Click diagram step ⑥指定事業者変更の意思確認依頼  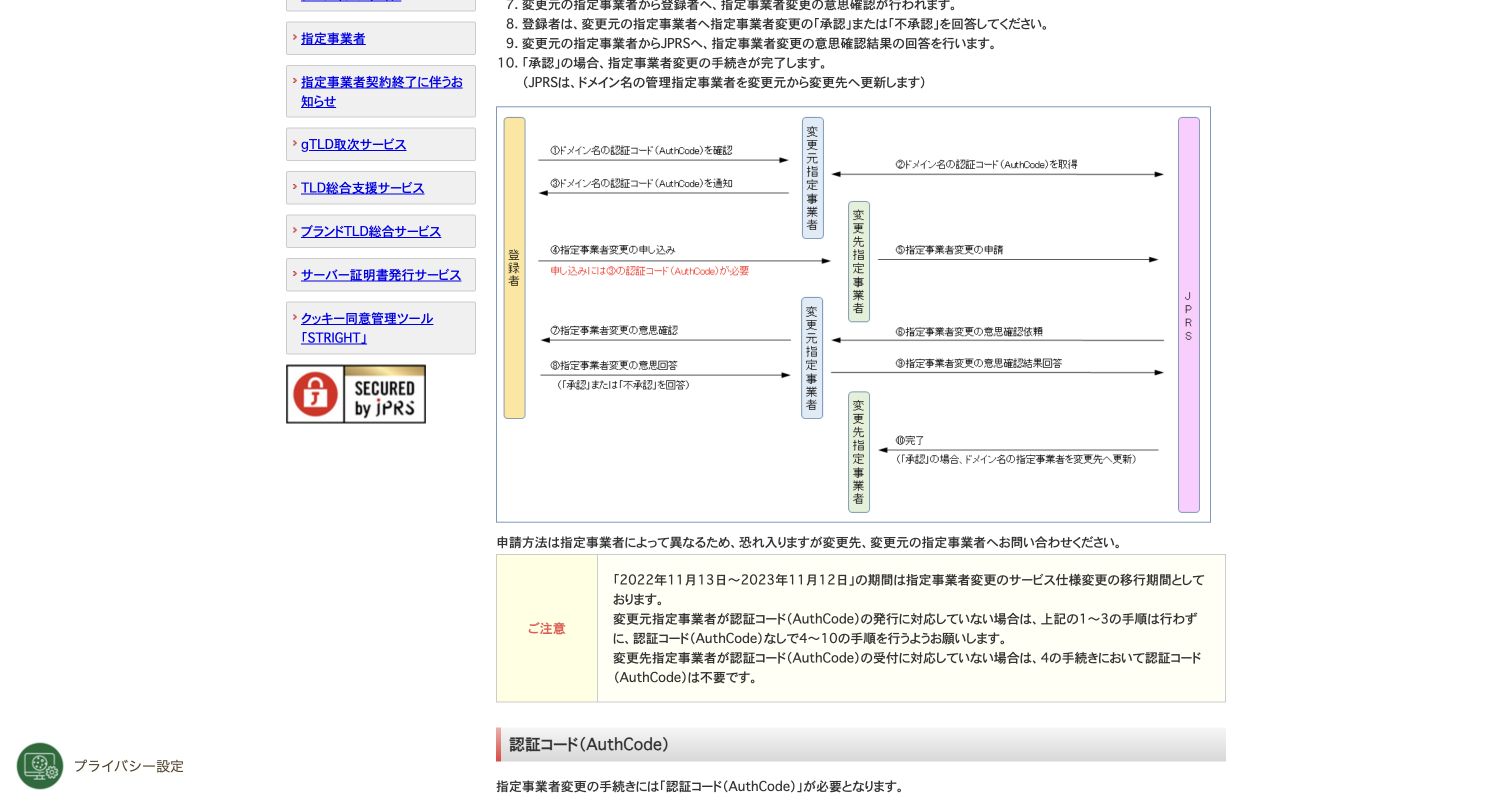(x=968, y=331)
